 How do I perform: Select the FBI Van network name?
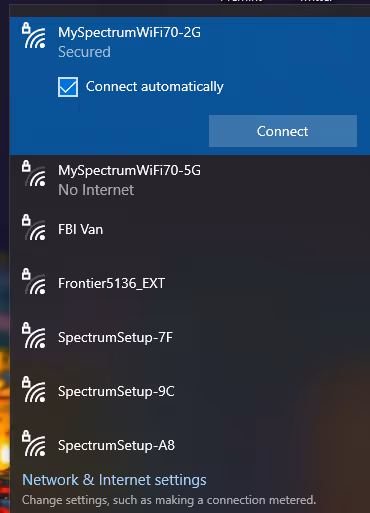click(80, 230)
